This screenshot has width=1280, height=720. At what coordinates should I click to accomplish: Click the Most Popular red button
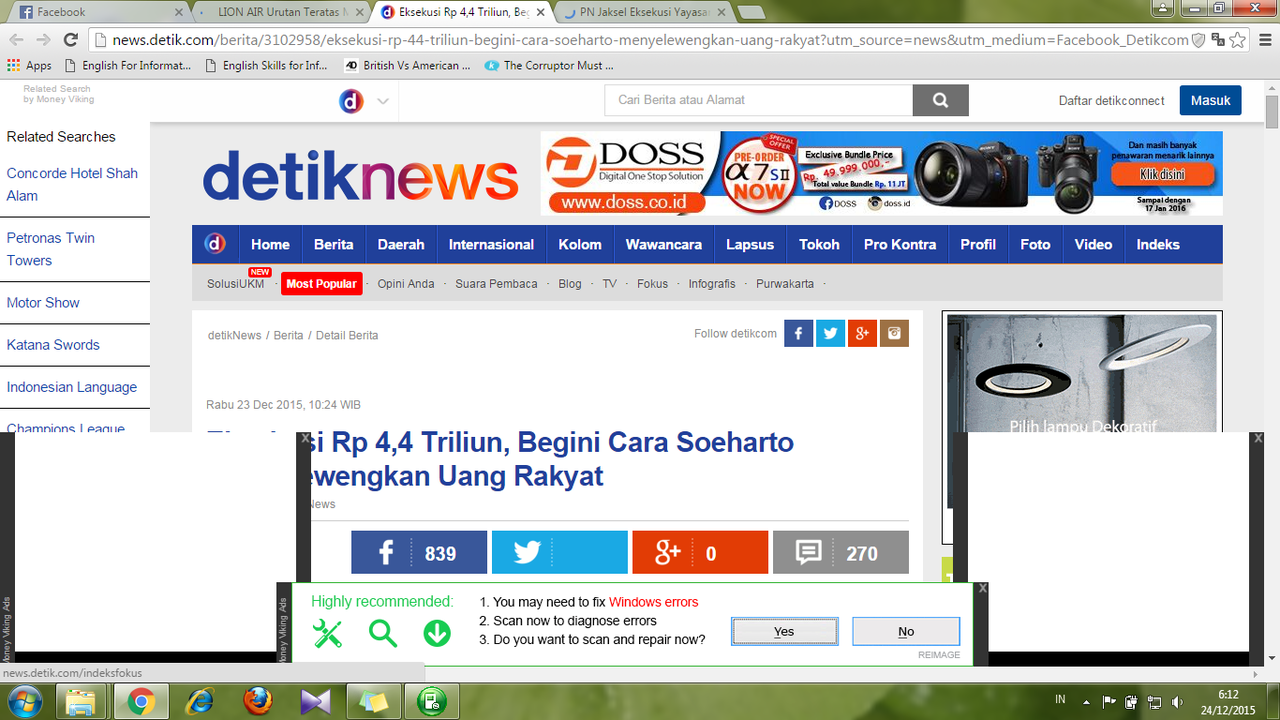pos(321,284)
